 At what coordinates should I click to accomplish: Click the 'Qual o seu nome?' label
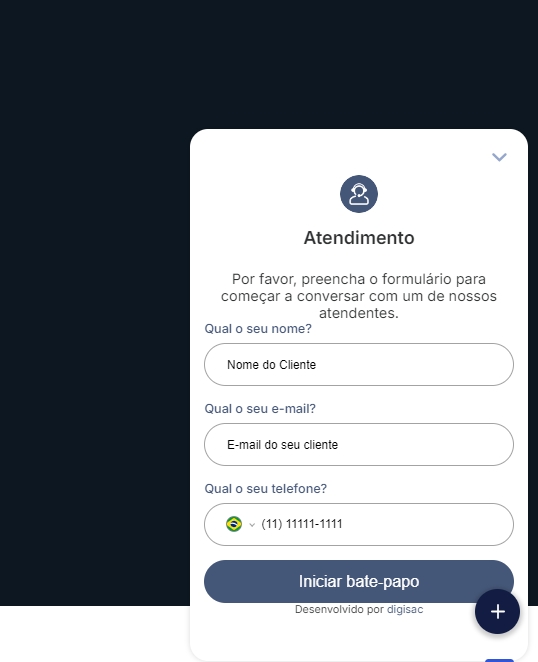(258, 328)
